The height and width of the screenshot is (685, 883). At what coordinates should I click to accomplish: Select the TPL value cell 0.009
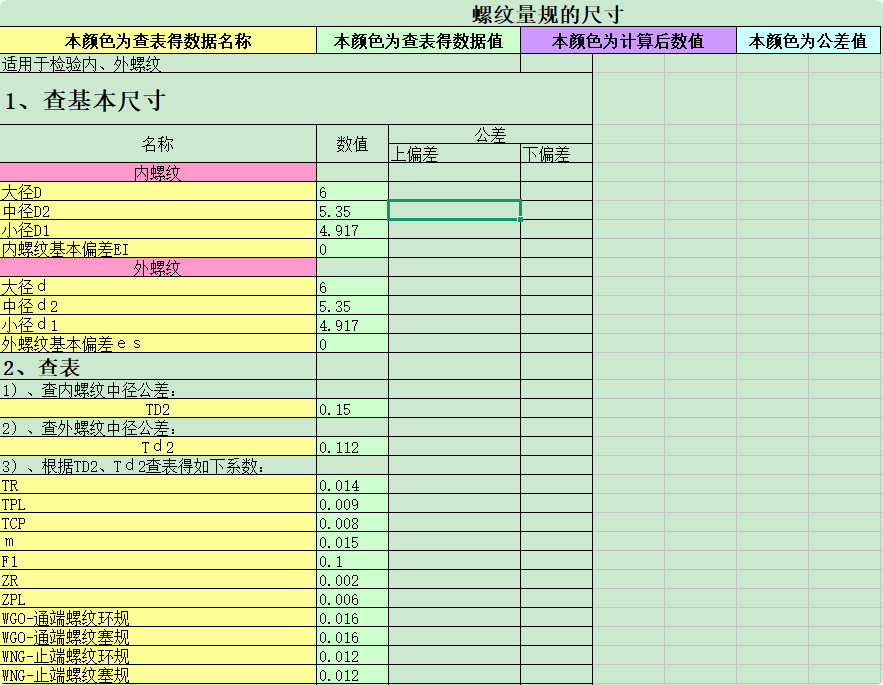[x=352, y=504]
